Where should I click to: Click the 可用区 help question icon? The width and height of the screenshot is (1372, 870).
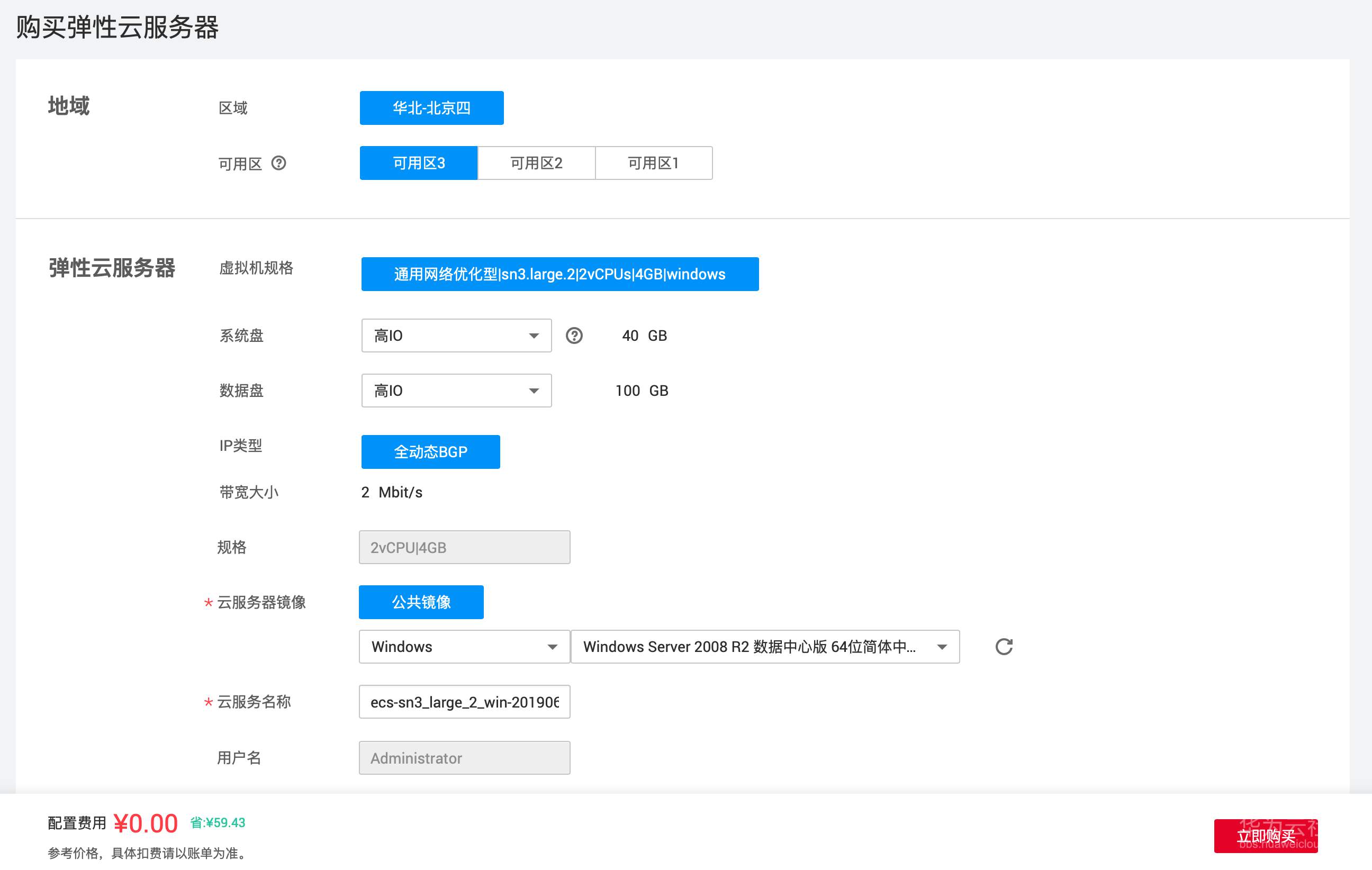[x=278, y=164]
